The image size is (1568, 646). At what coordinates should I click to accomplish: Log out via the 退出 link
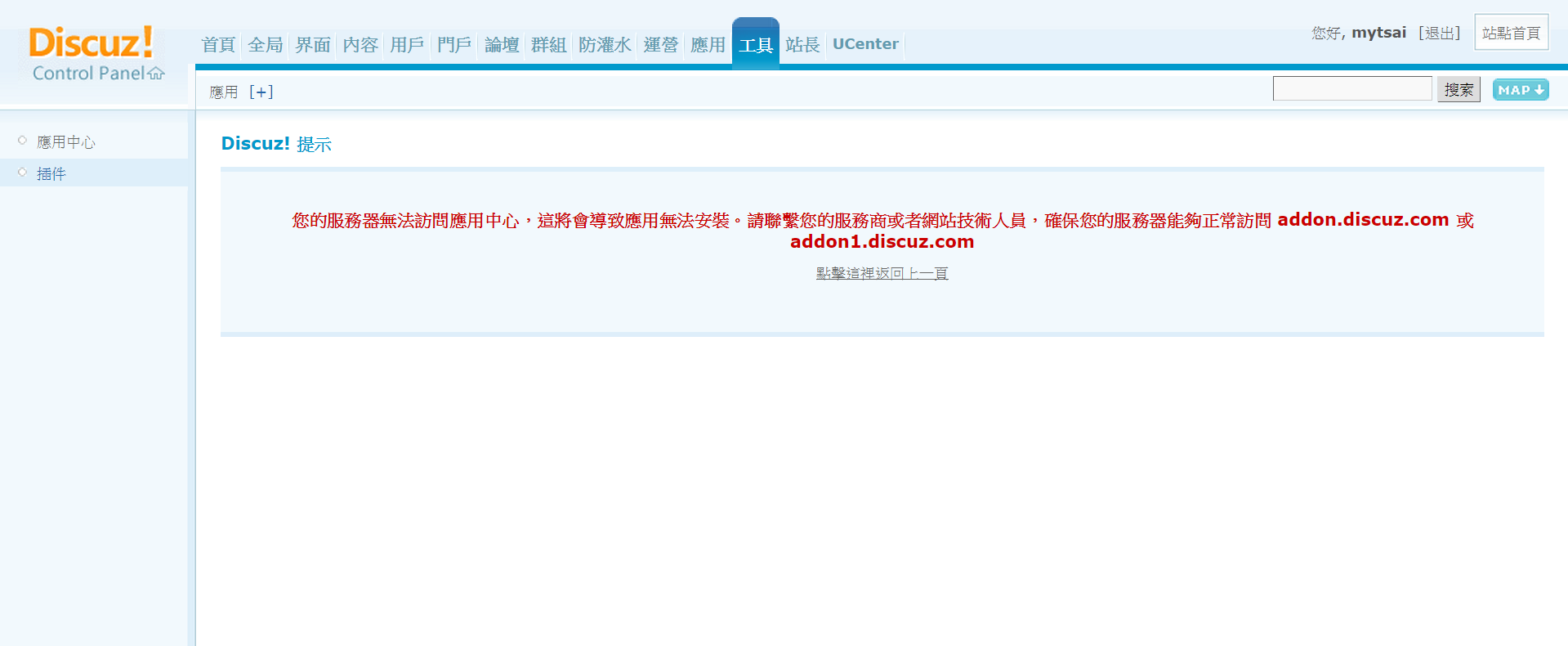(1440, 33)
